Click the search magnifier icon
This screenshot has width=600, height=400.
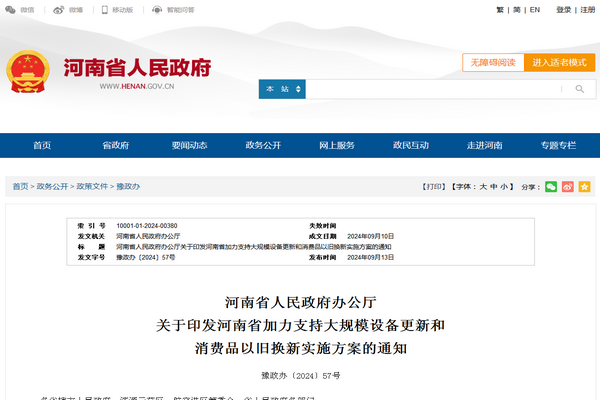(580, 89)
